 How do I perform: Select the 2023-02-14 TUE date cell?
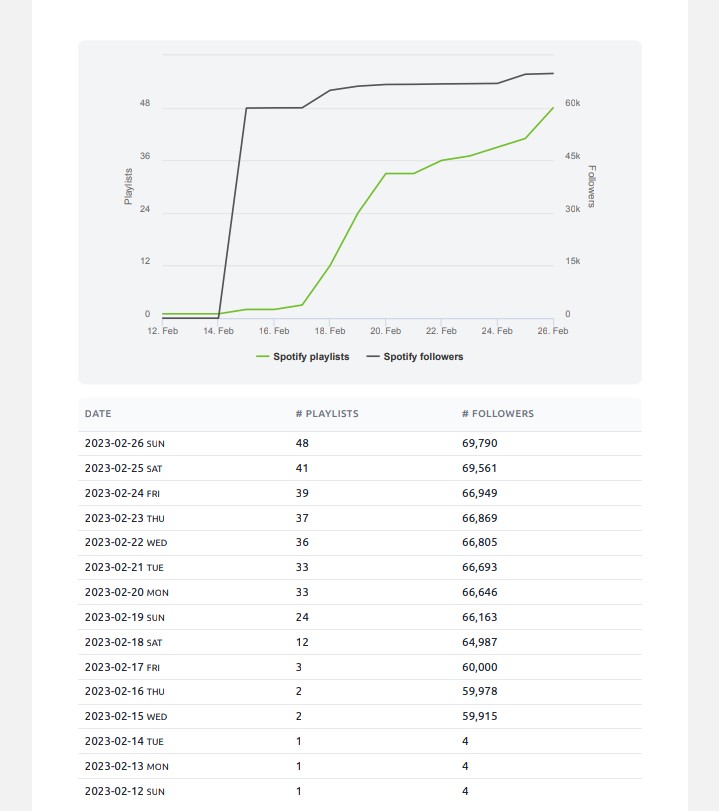click(124, 741)
